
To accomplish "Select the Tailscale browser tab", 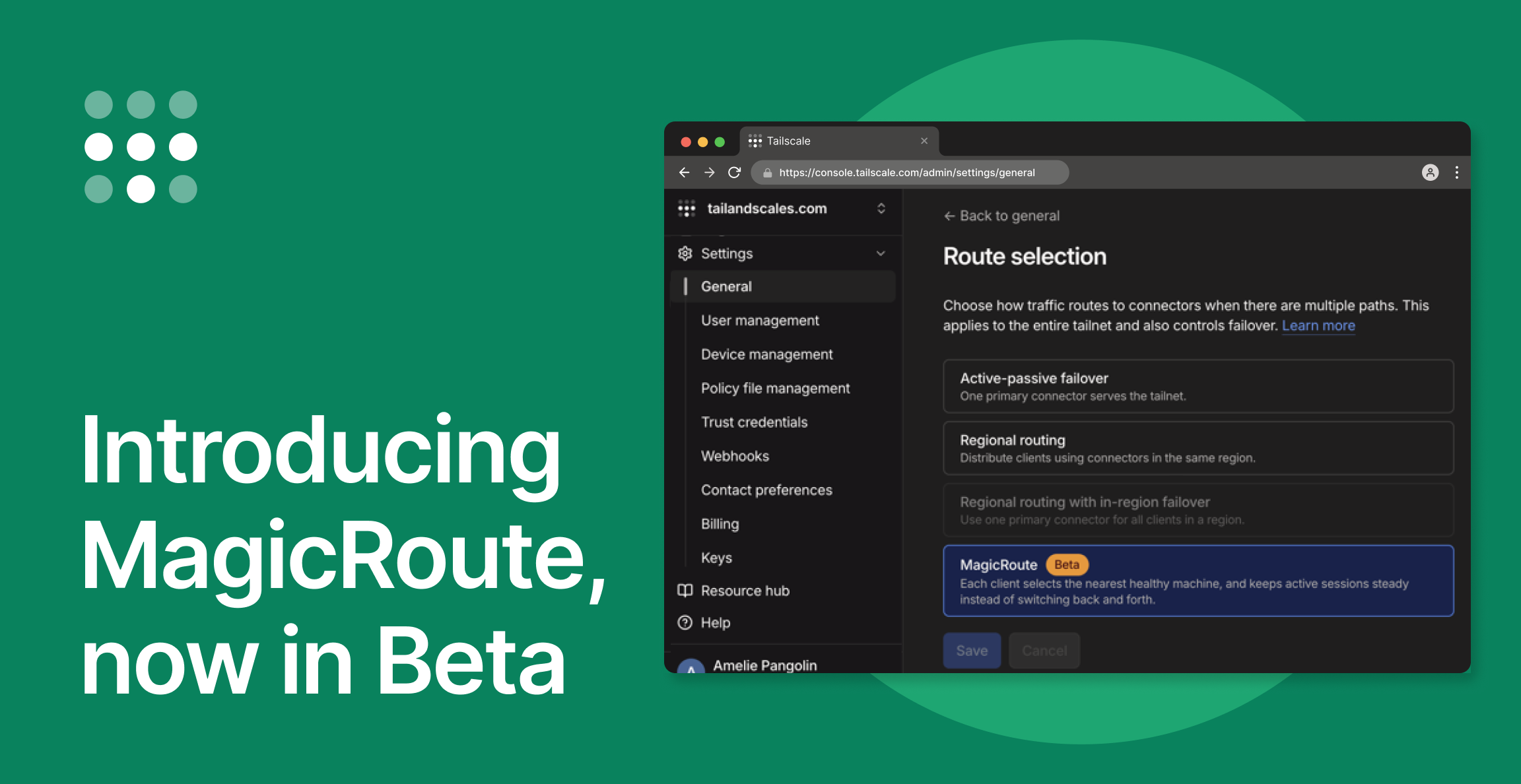I will point(839,141).
